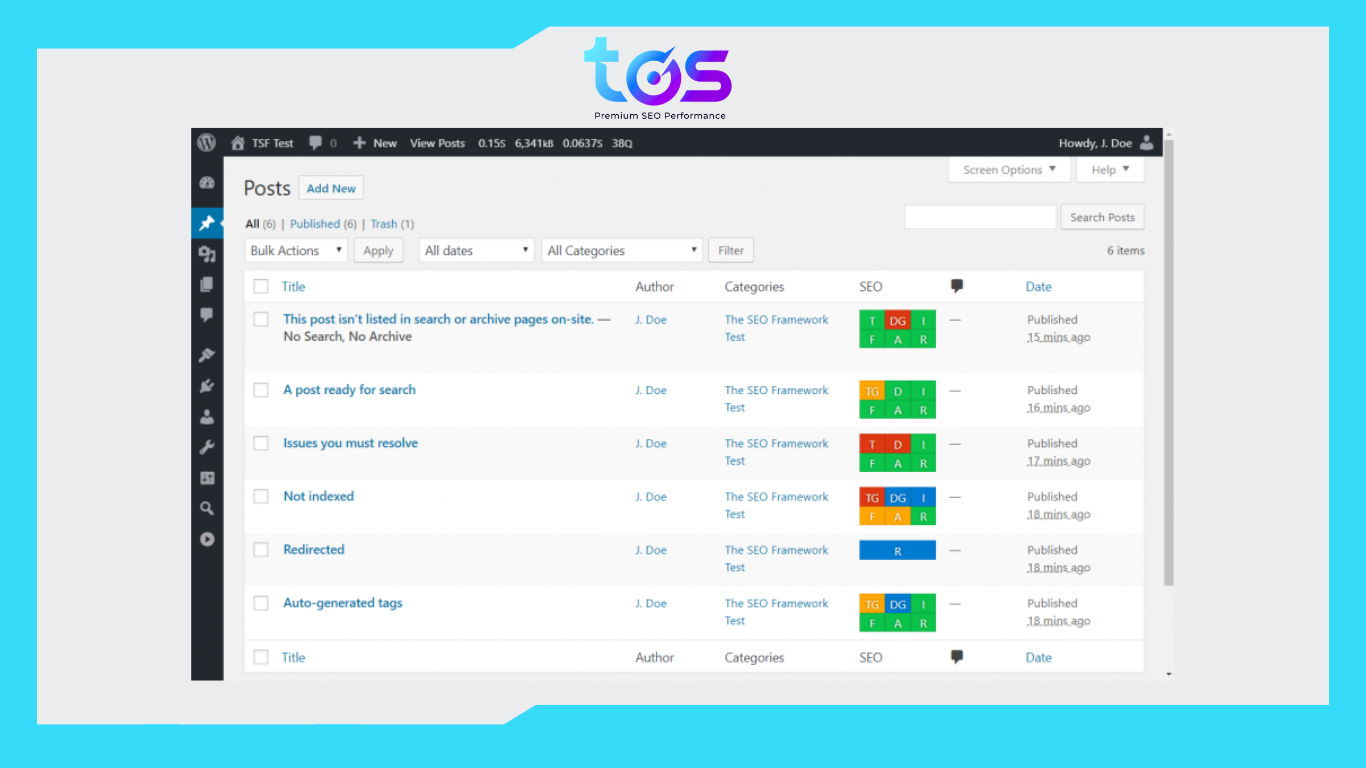Open SEO settings magnifier icon in sidebar
The image size is (1366, 768).
[207, 508]
